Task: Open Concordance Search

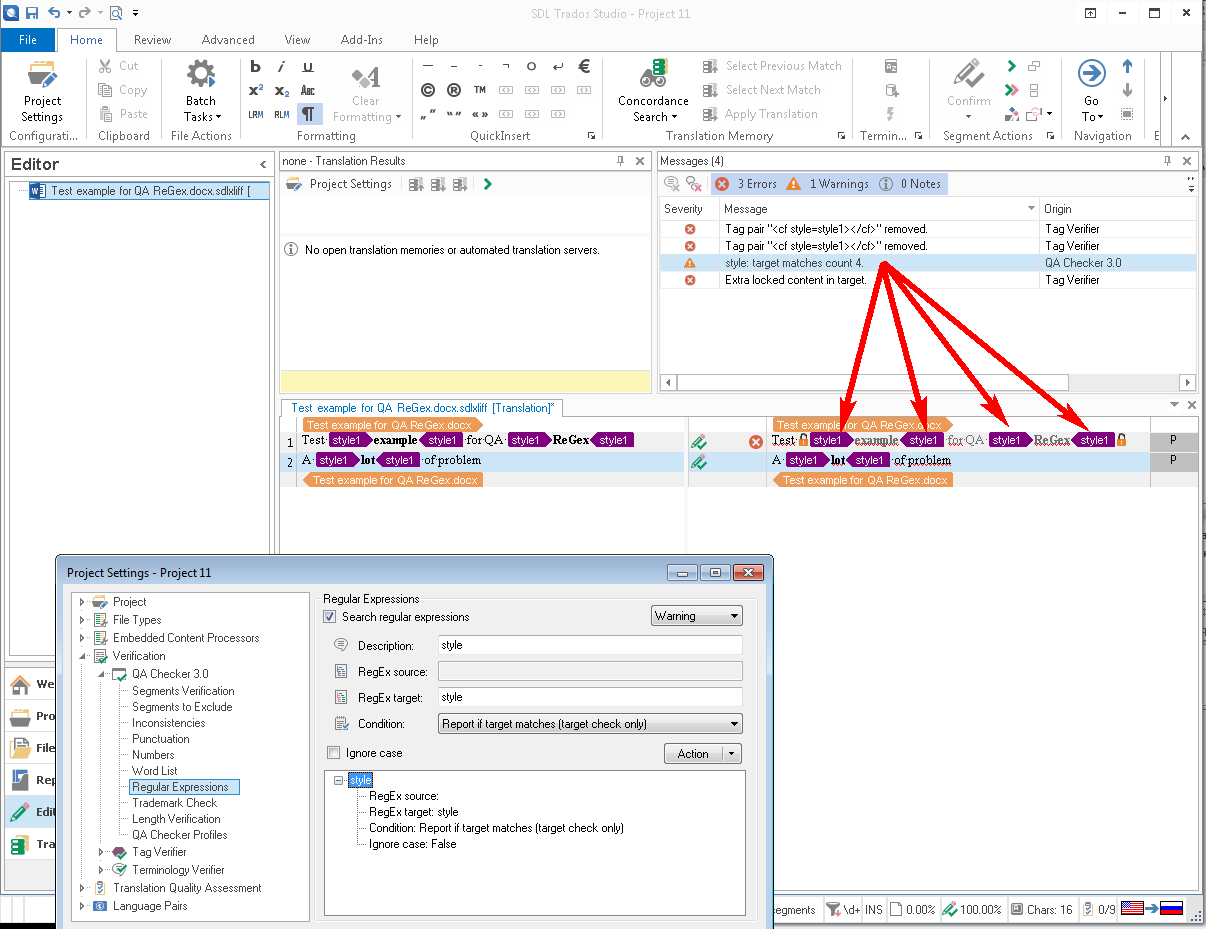Action: coord(653,92)
